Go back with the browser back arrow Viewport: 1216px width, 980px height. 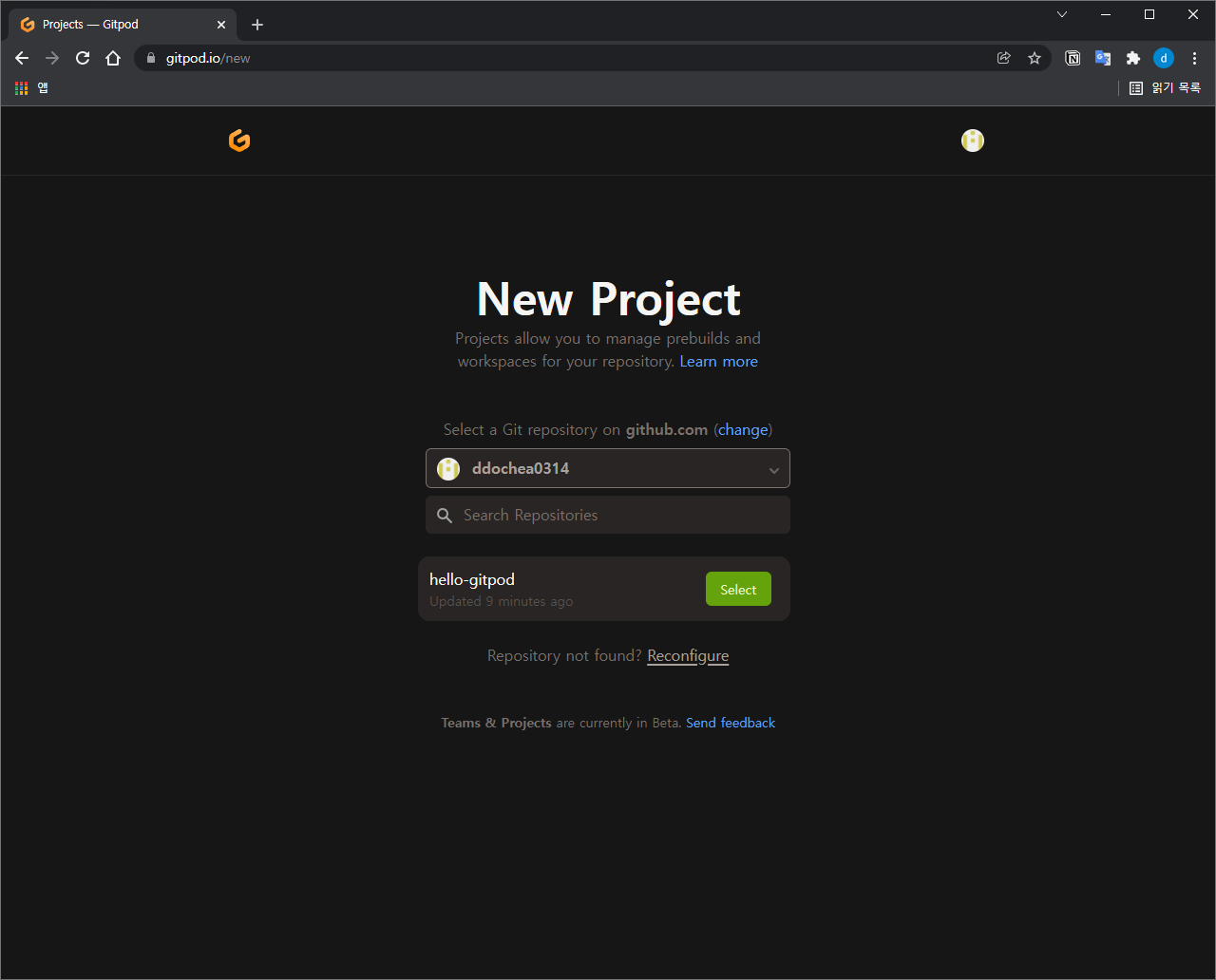[22, 58]
